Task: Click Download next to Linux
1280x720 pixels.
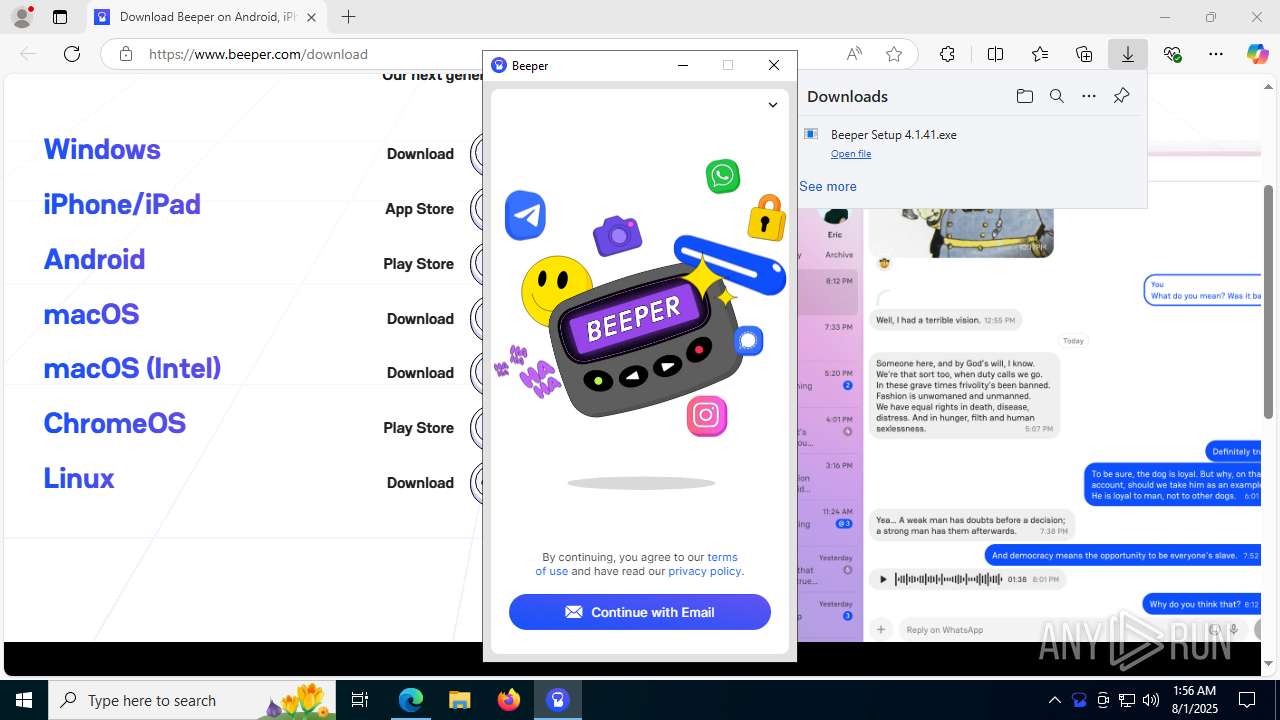Action: pos(420,483)
